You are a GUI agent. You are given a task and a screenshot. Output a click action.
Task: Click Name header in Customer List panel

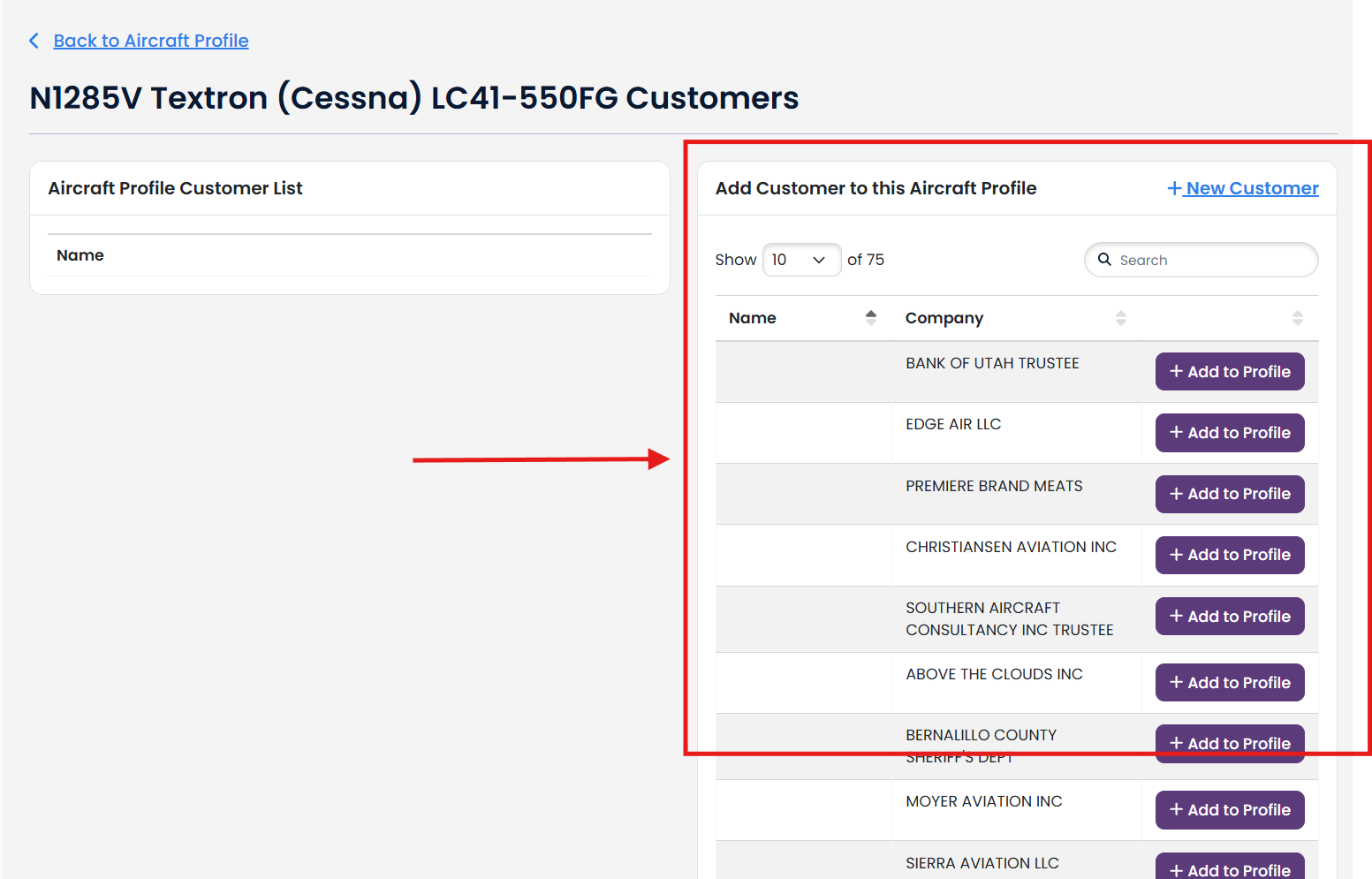(80, 255)
